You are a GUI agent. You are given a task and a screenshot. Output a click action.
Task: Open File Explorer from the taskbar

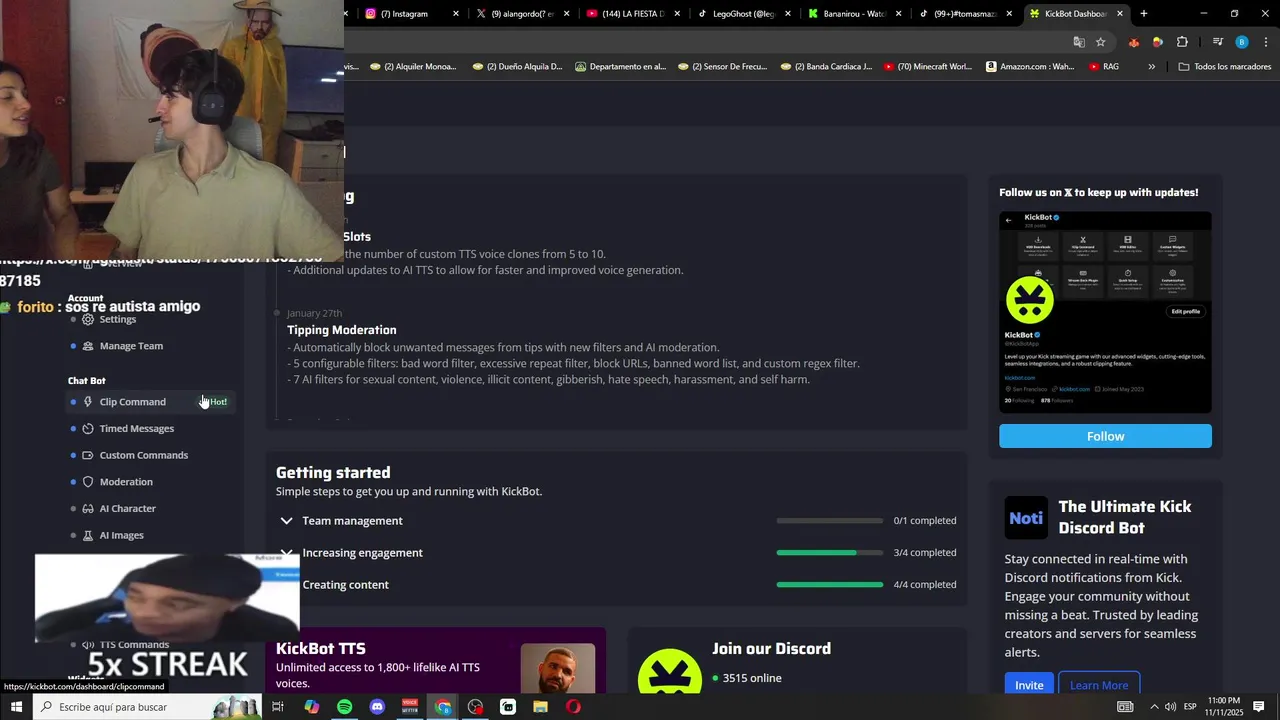540,707
